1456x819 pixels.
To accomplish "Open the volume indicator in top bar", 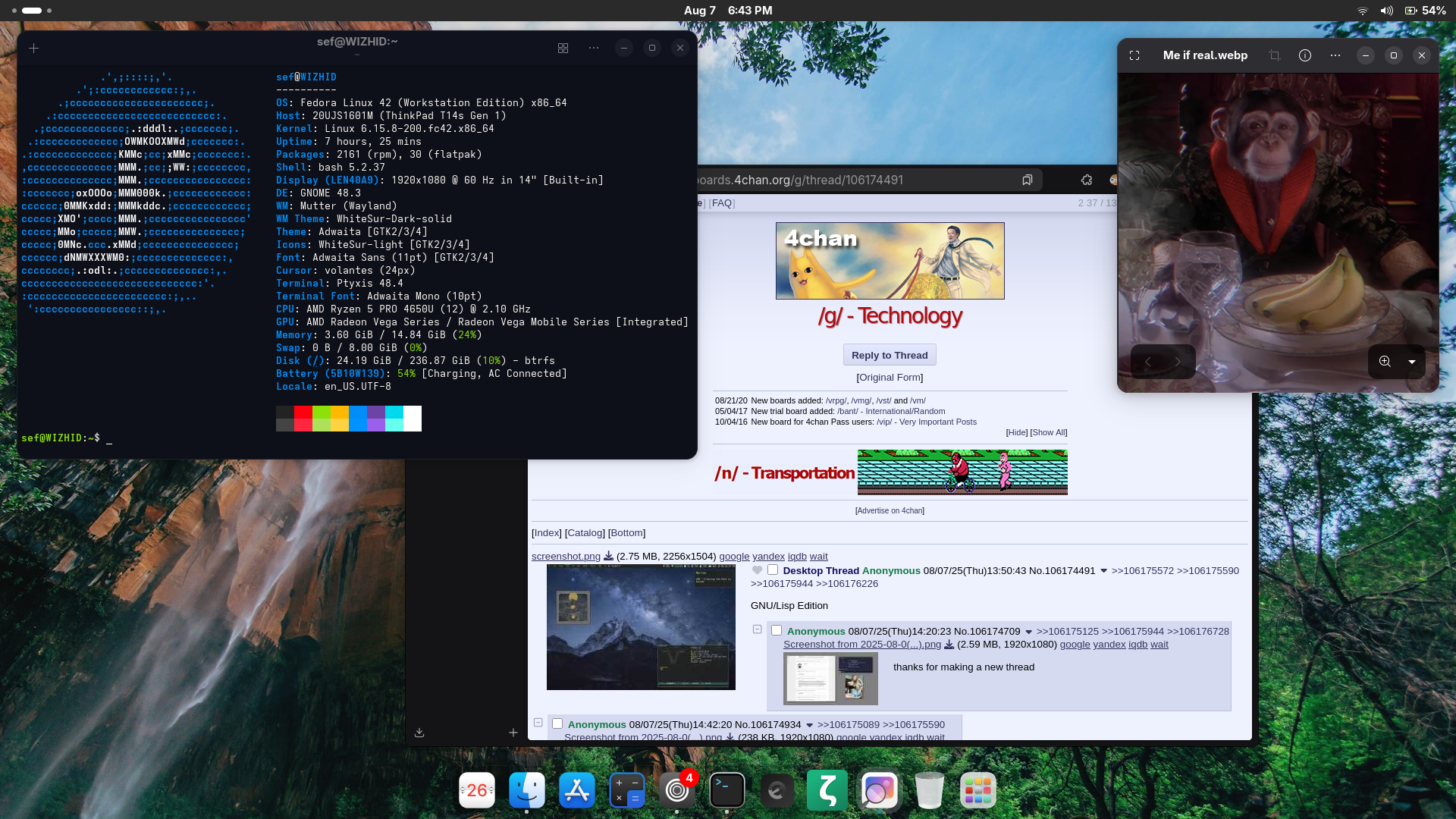I will click(x=1386, y=11).
